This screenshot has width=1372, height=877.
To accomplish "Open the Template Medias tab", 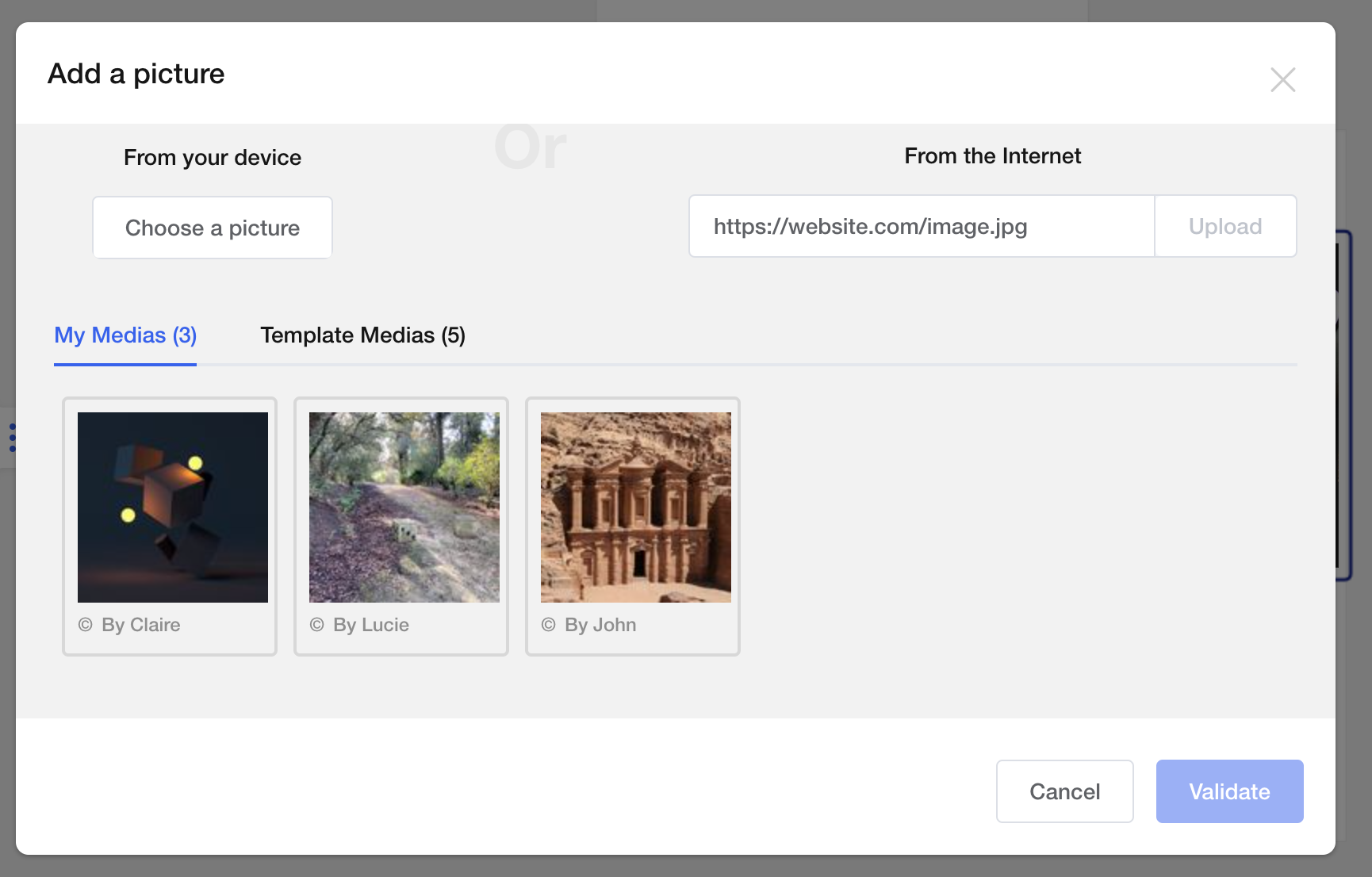I will (x=362, y=335).
